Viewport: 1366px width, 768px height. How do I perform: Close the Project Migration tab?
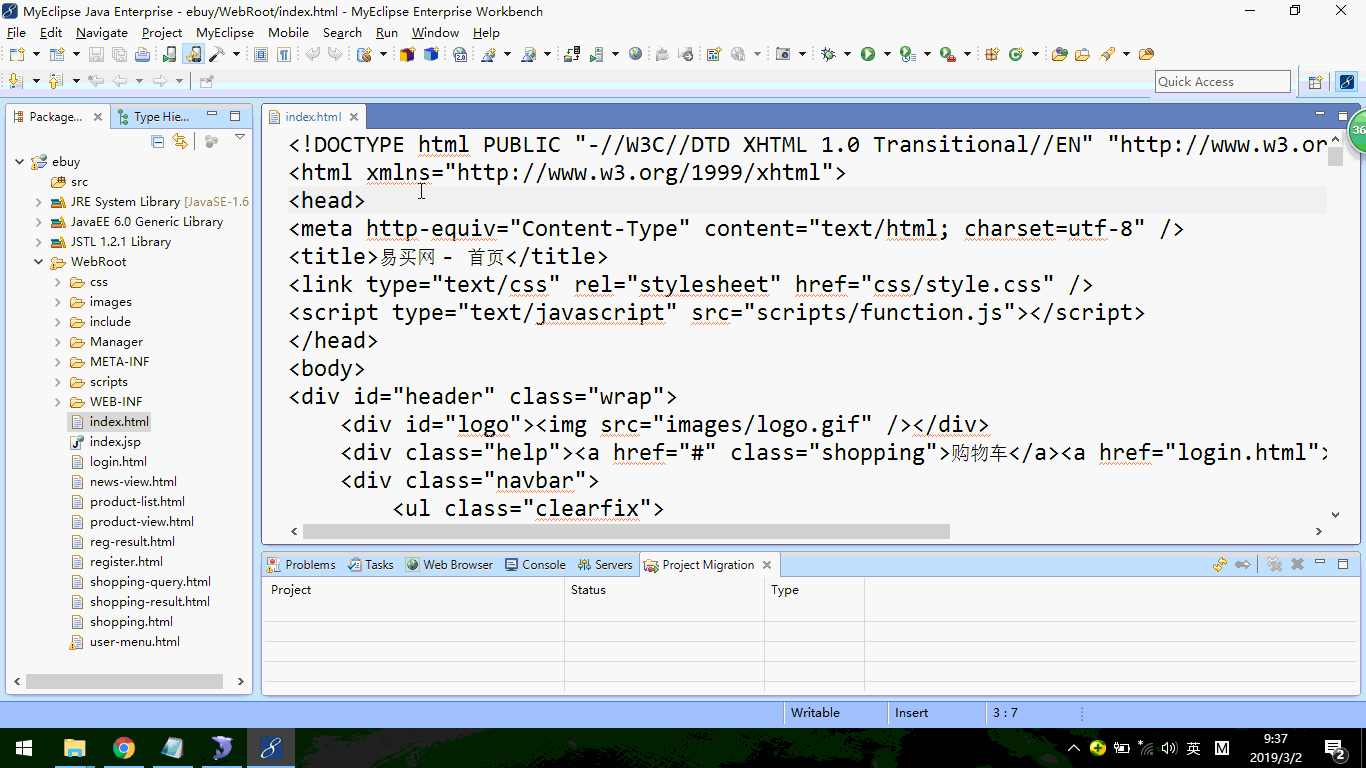767,565
